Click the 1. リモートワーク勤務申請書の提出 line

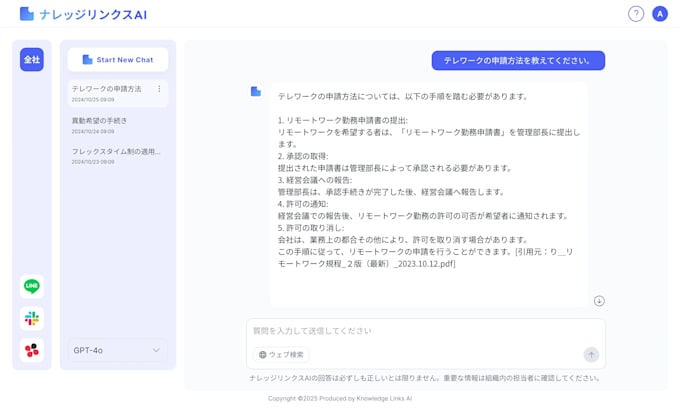click(343, 120)
